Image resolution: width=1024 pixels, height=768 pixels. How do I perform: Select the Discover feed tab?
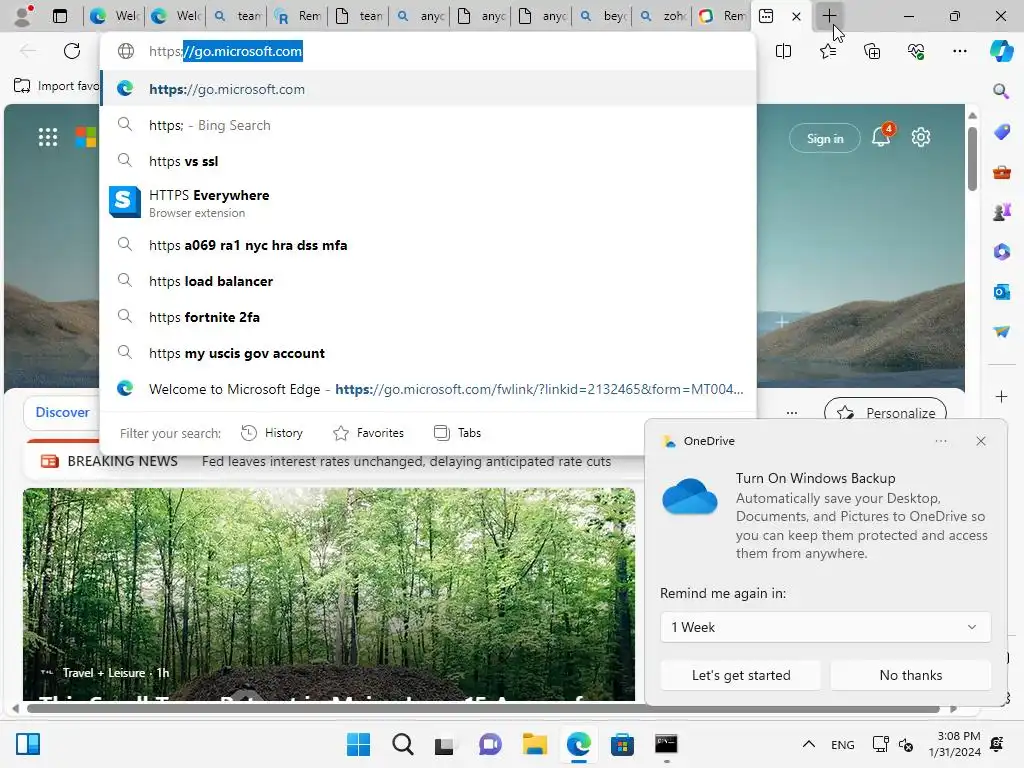[62, 412]
